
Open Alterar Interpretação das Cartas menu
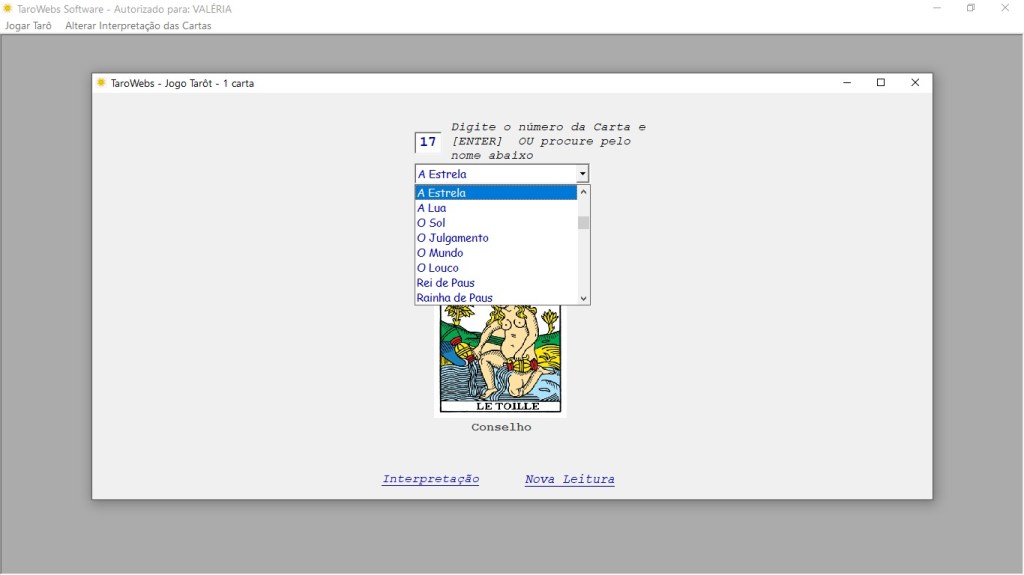138,25
